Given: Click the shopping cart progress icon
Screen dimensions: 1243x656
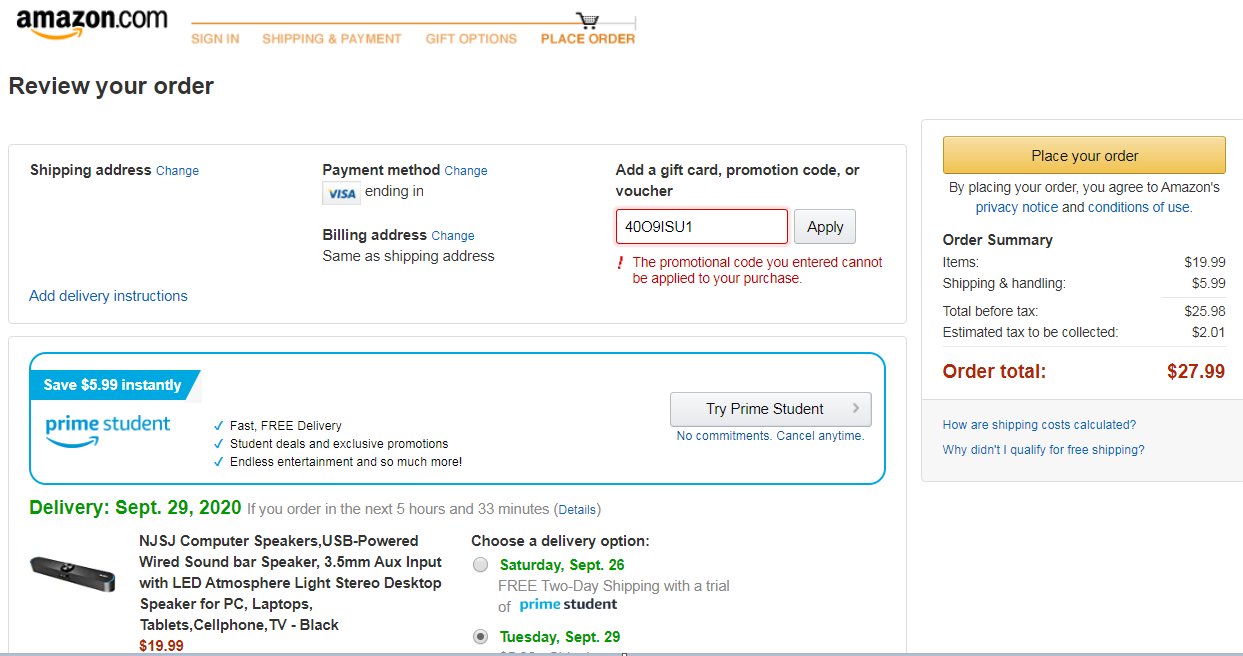Looking at the screenshot, I should tap(588, 21).
